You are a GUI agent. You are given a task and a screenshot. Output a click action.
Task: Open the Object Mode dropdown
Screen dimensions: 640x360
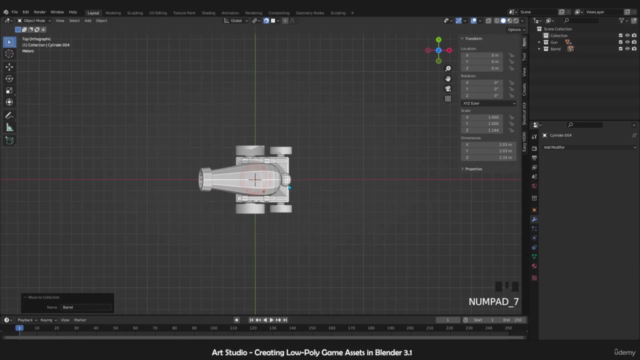[x=33, y=21]
